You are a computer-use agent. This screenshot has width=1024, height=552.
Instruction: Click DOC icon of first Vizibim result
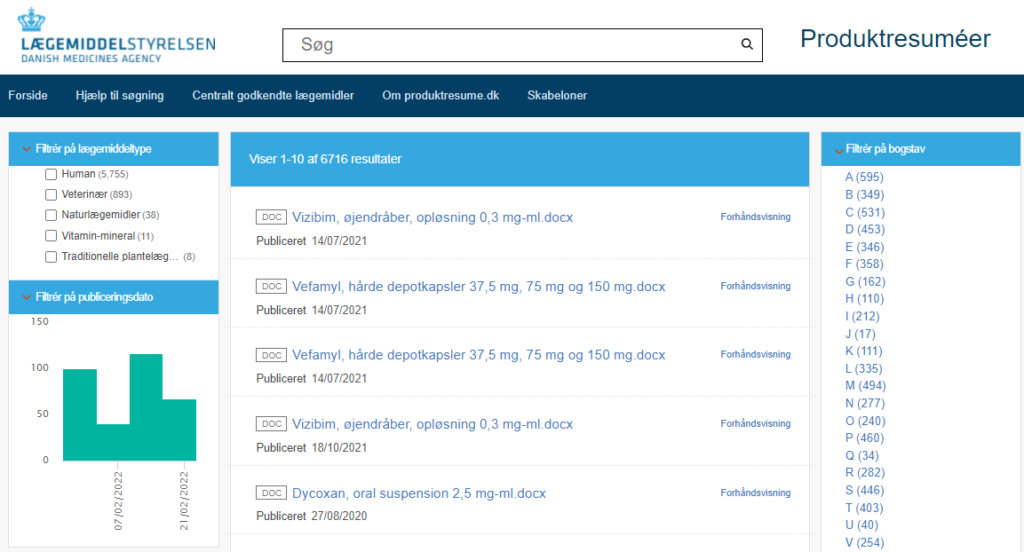click(270, 217)
